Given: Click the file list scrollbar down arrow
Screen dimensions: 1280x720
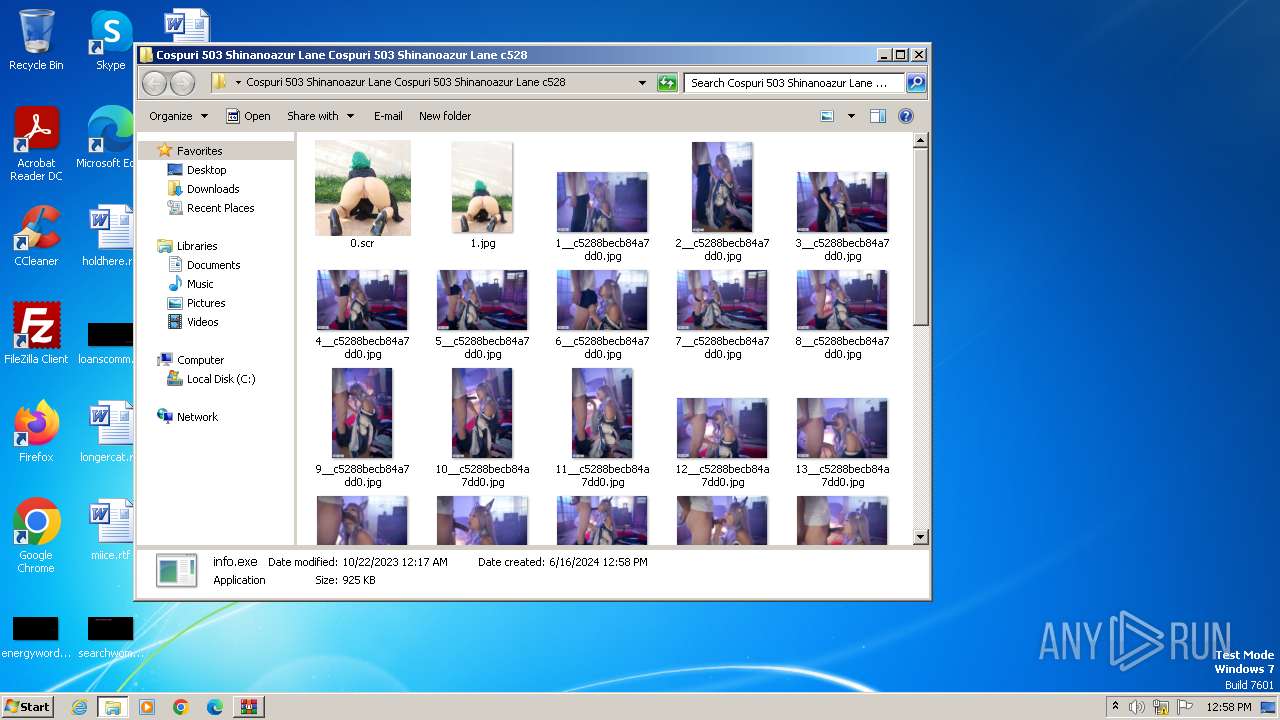Looking at the screenshot, I should (921, 537).
